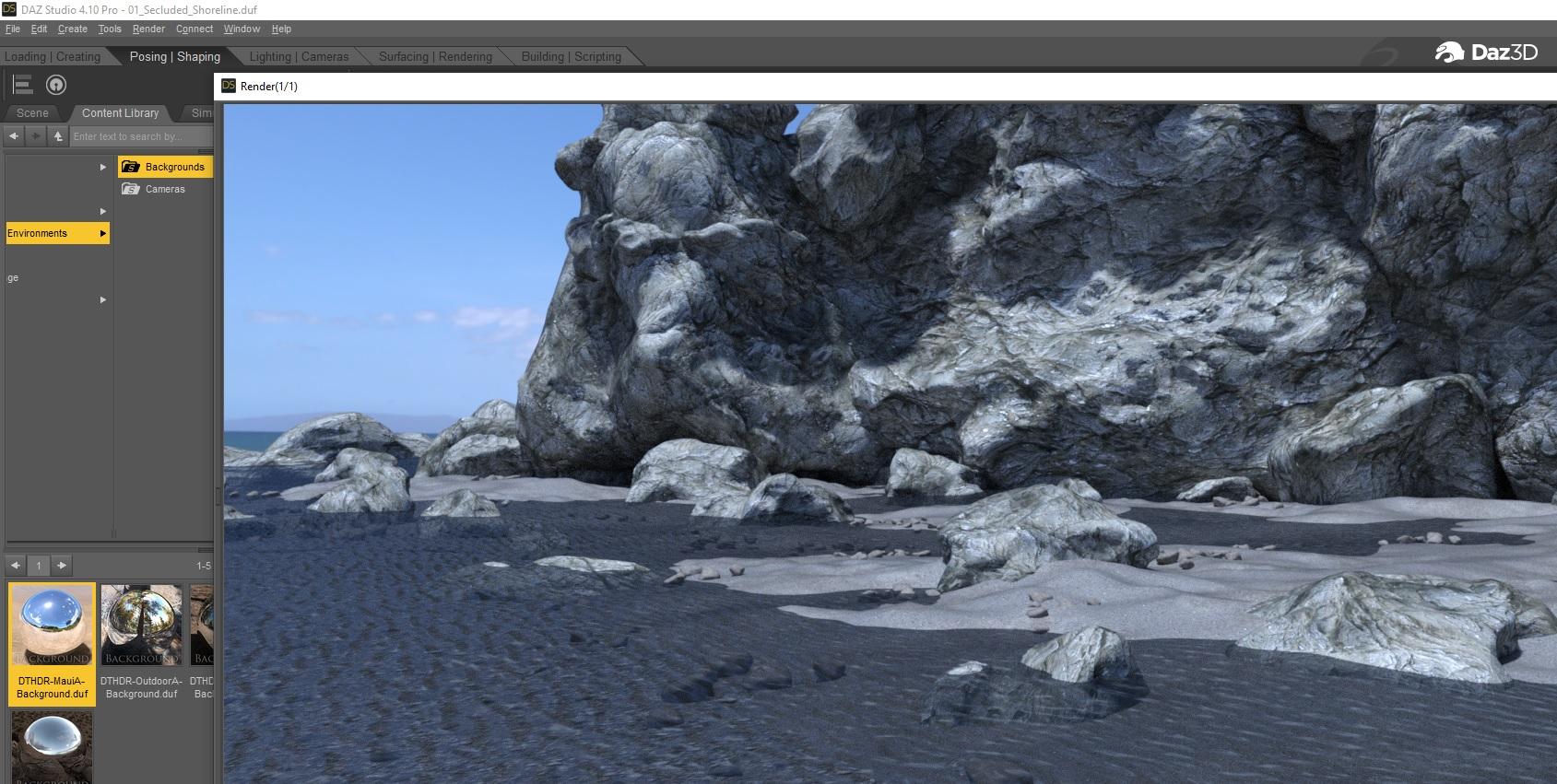This screenshot has width=1557, height=784.
Task: Open the Render menu
Action: pyautogui.click(x=148, y=29)
